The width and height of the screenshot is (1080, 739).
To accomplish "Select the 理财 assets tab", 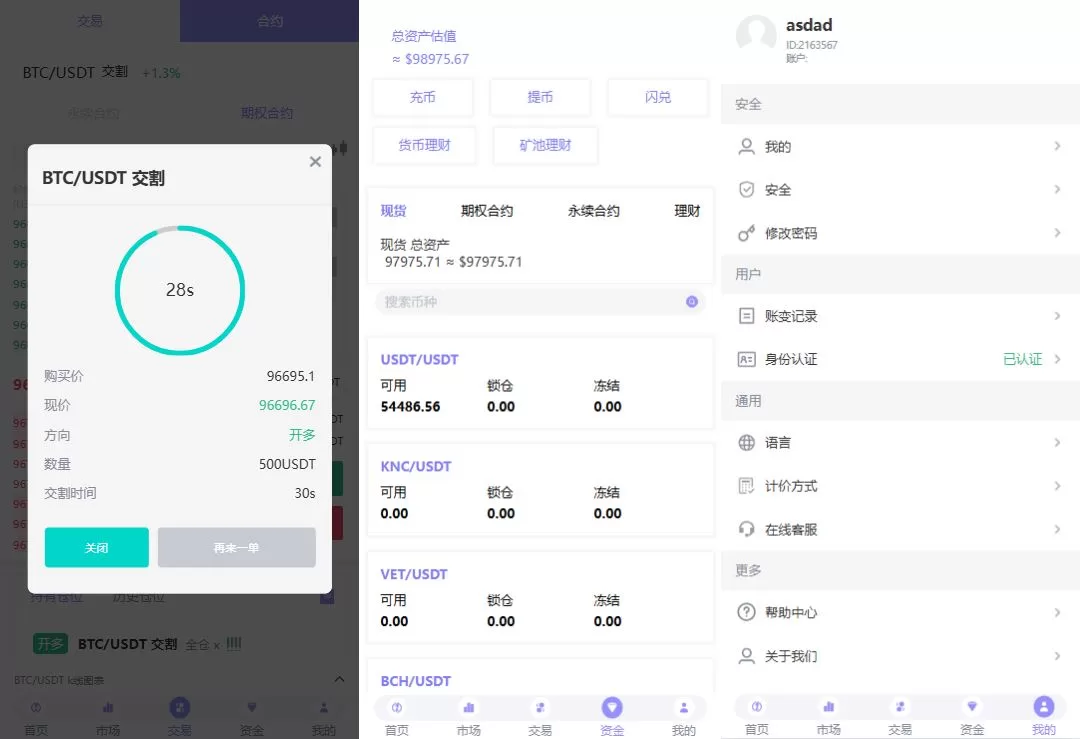I will (687, 211).
